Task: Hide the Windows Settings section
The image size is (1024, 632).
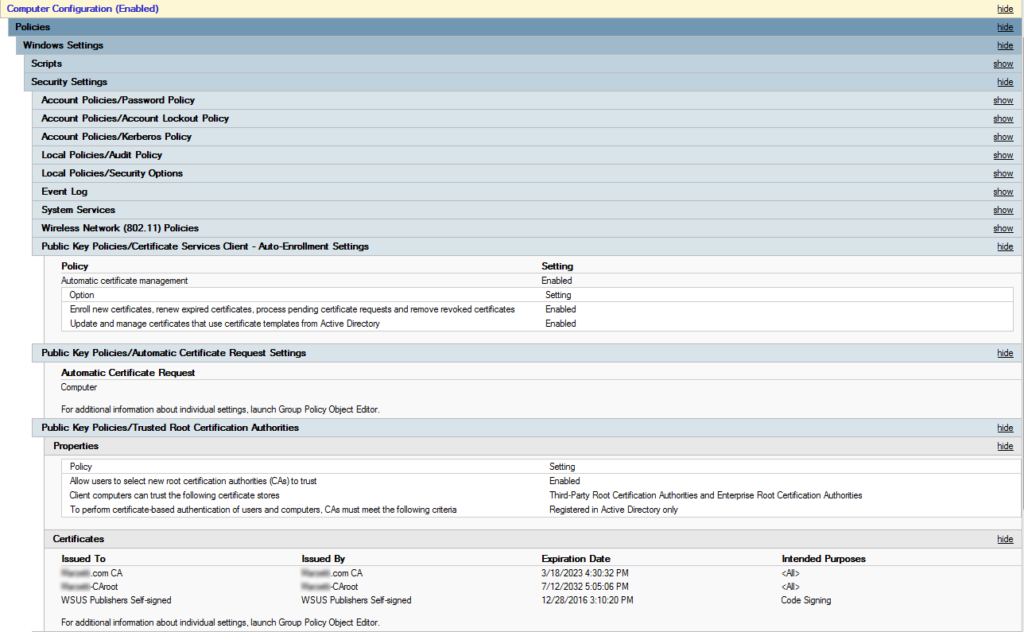Action: coord(1003,45)
